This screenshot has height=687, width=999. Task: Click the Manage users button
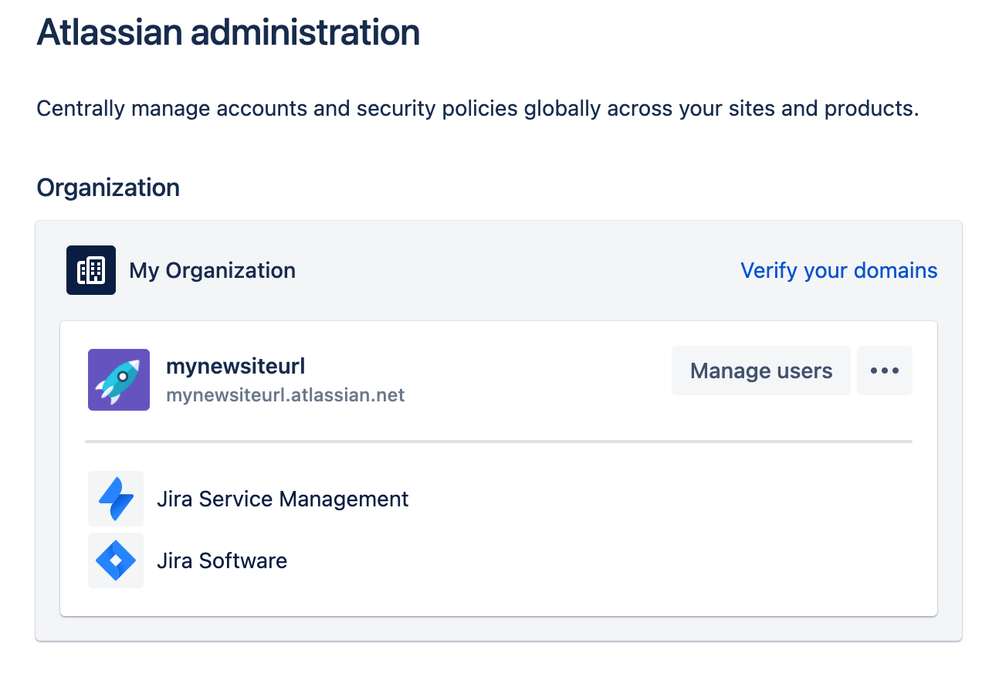761,371
